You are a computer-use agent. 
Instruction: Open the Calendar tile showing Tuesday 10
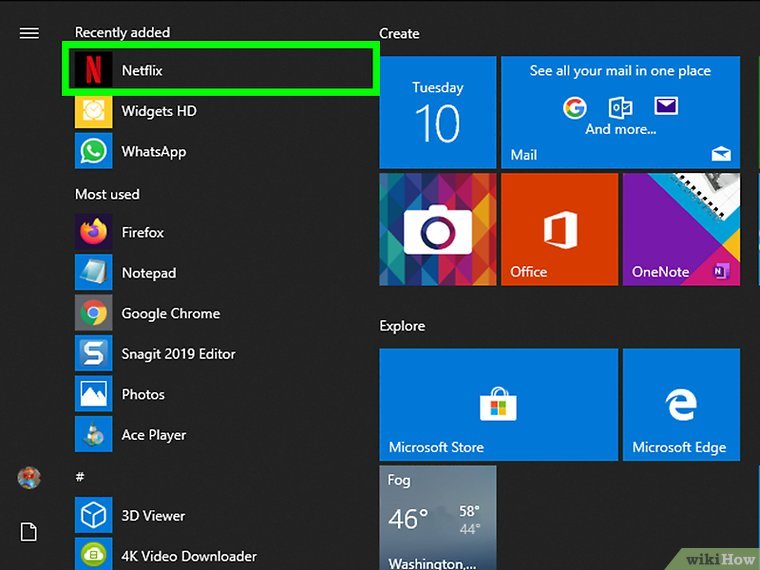437,112
